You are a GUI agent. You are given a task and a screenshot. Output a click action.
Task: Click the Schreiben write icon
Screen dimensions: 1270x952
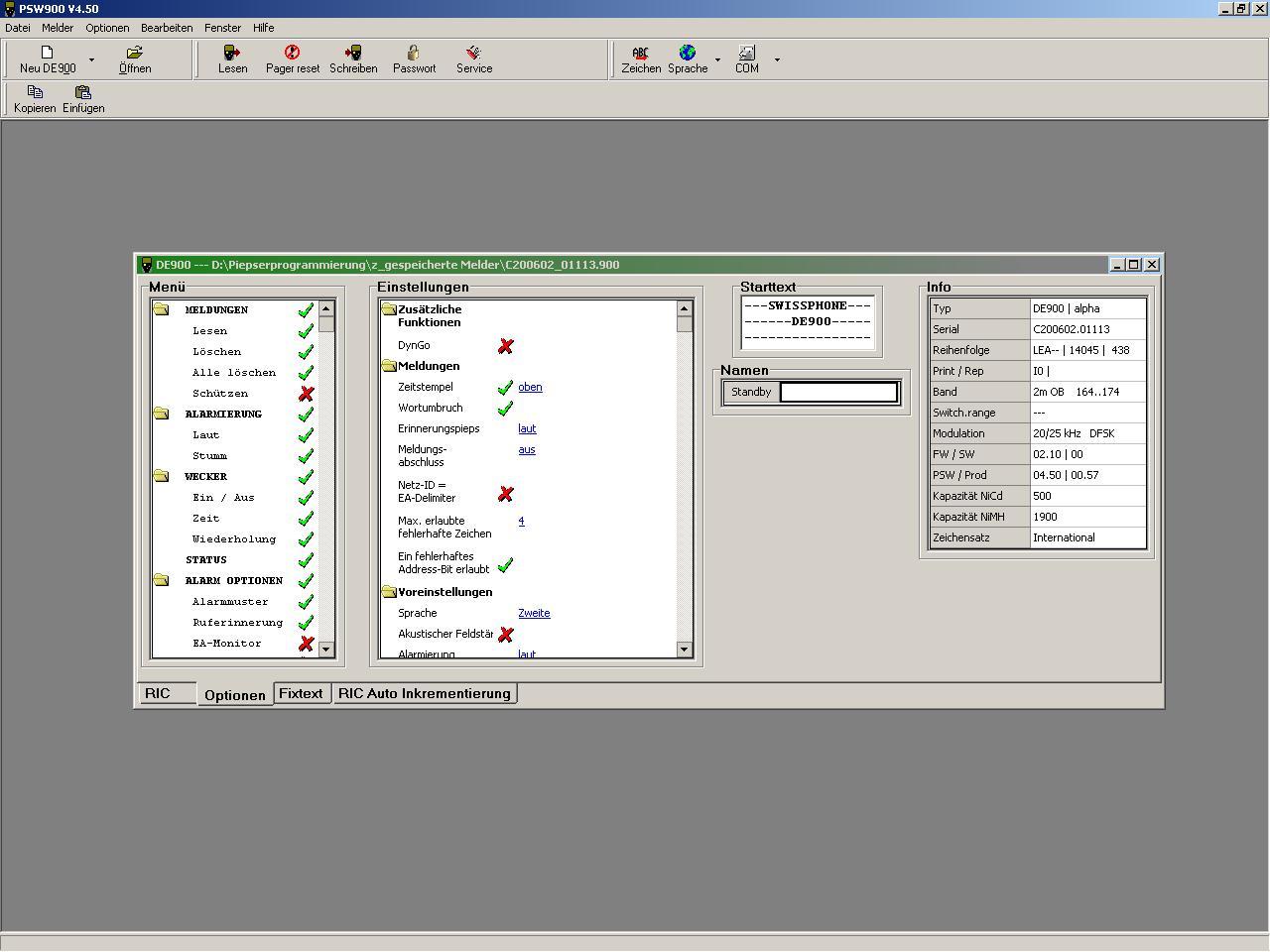pos(353,53)
